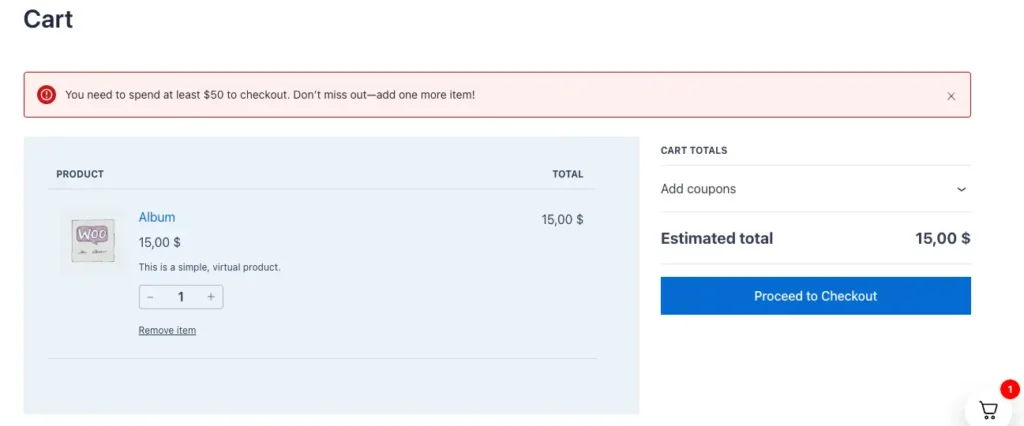Increase Album quantity with plus button

(x=210, y=297)
